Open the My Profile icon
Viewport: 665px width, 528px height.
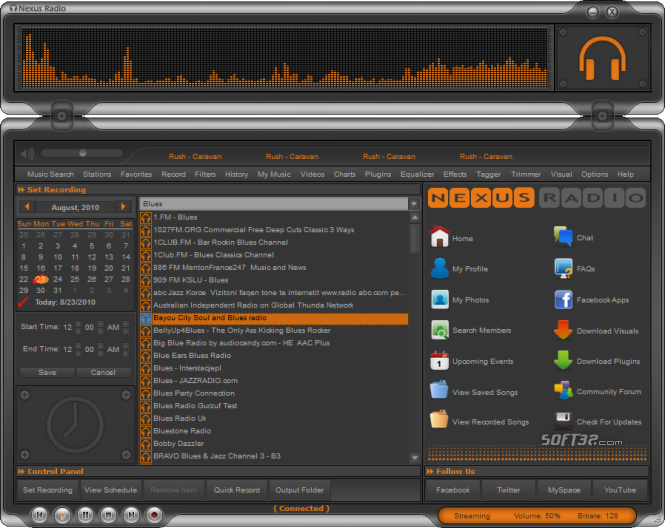pos(439,268)
